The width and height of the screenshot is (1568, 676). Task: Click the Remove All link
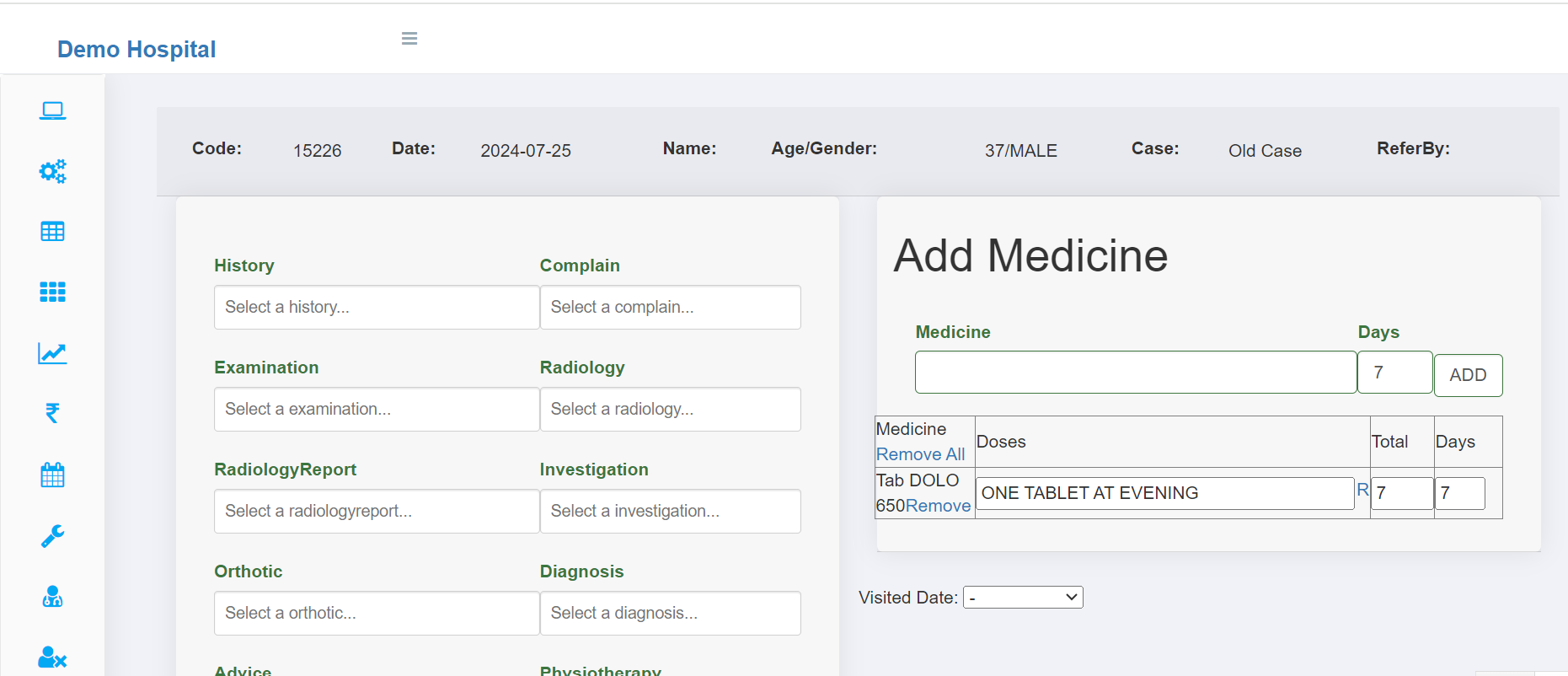(x=920, y=454)
